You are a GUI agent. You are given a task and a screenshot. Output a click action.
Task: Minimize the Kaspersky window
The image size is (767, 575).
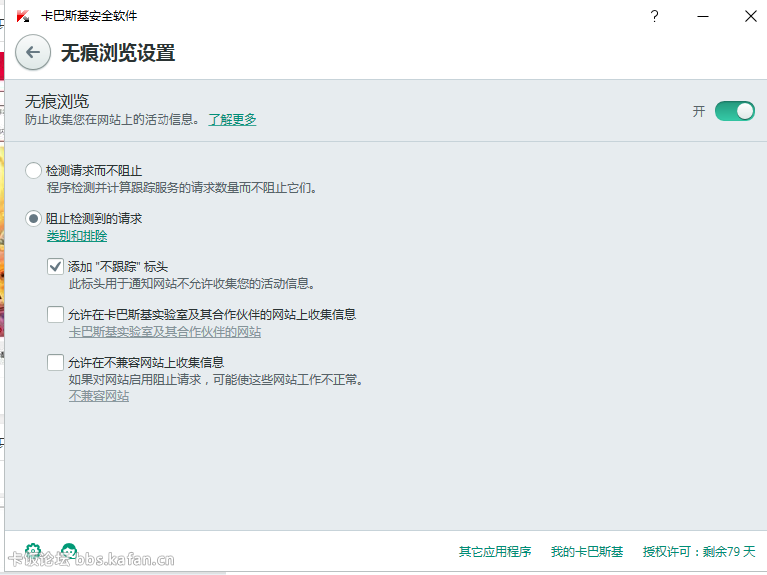[x=703, y=16]
